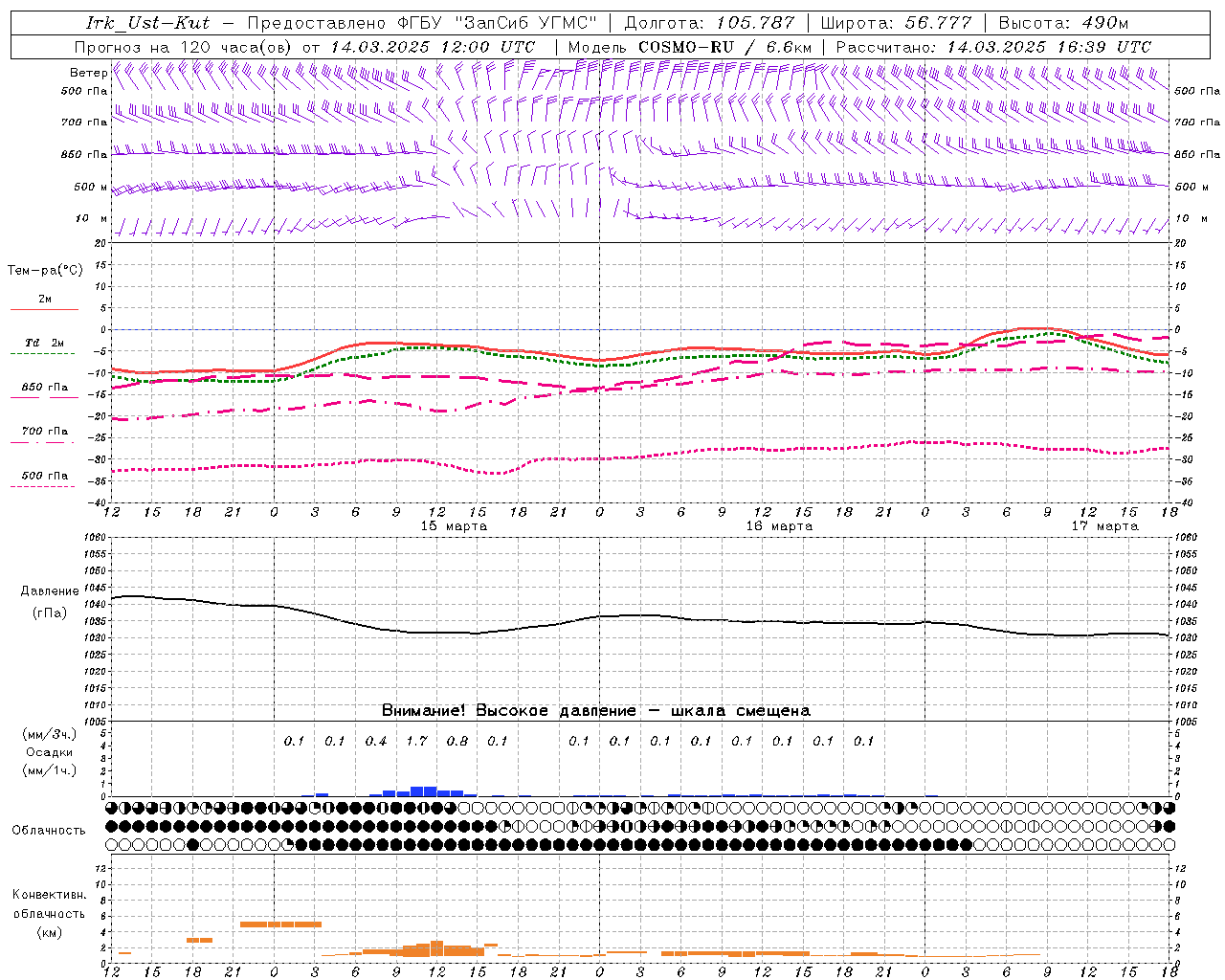This screenshot has width=1225, height=980.
Task: Click the 15 марта date label
Action: click(x=454, y=525)
